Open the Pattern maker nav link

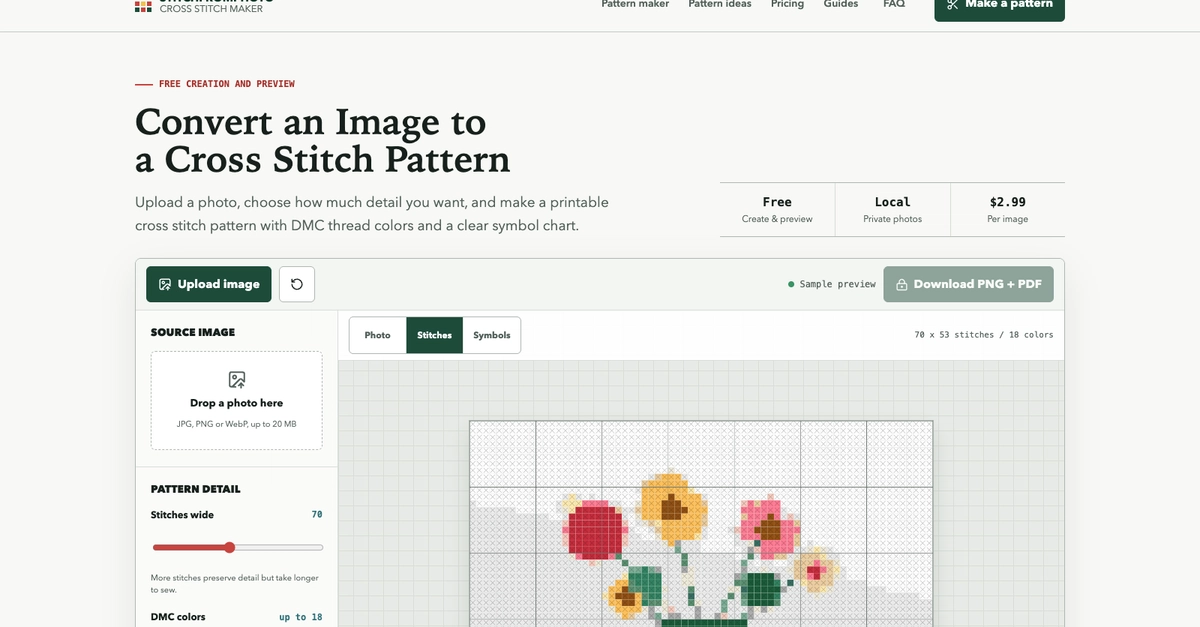point(635,4)
